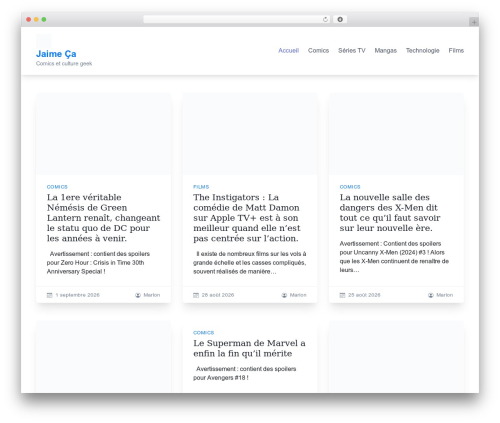Go to Séries TV section

pyautogui.click(x=352, y=50)
